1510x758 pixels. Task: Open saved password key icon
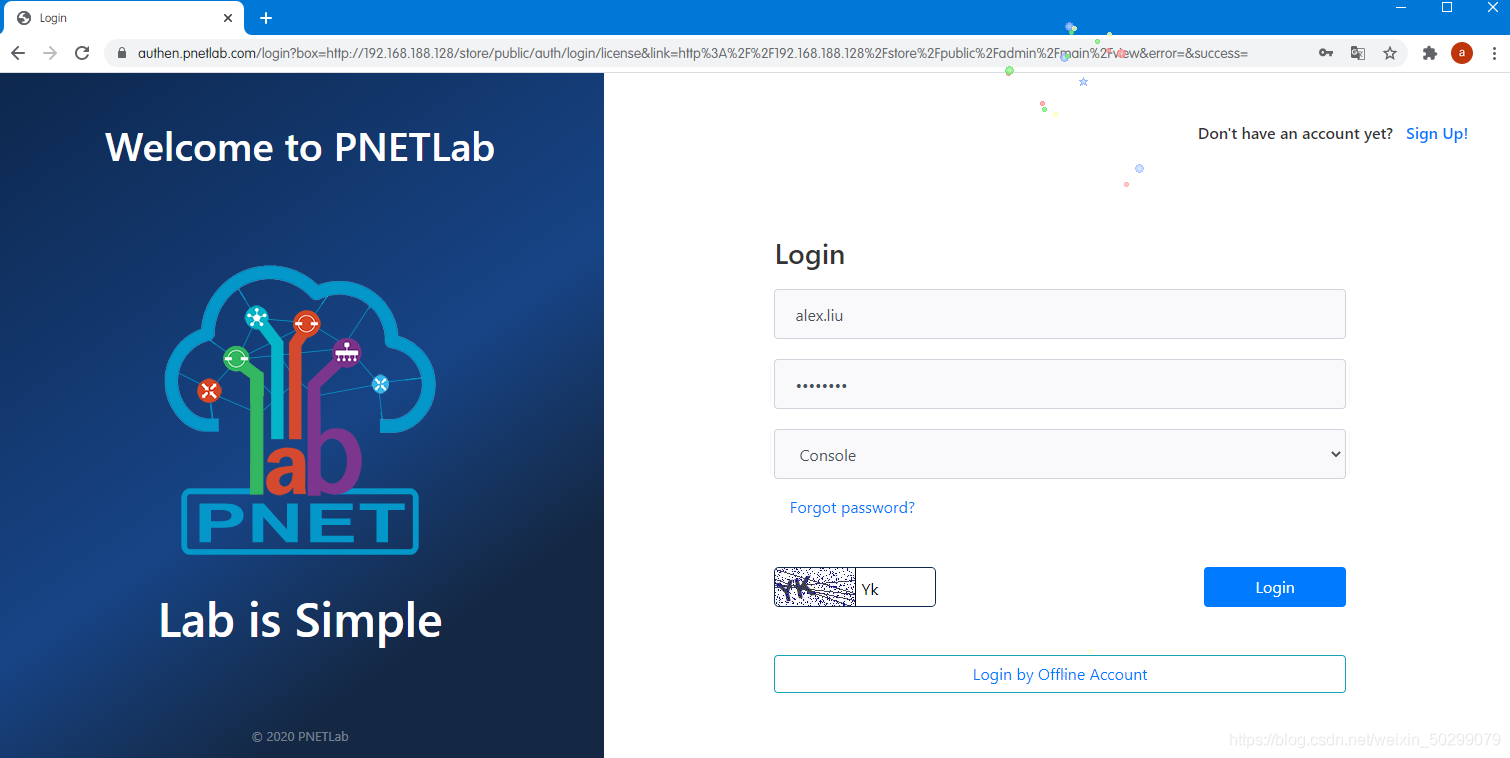pos(1326,53)
